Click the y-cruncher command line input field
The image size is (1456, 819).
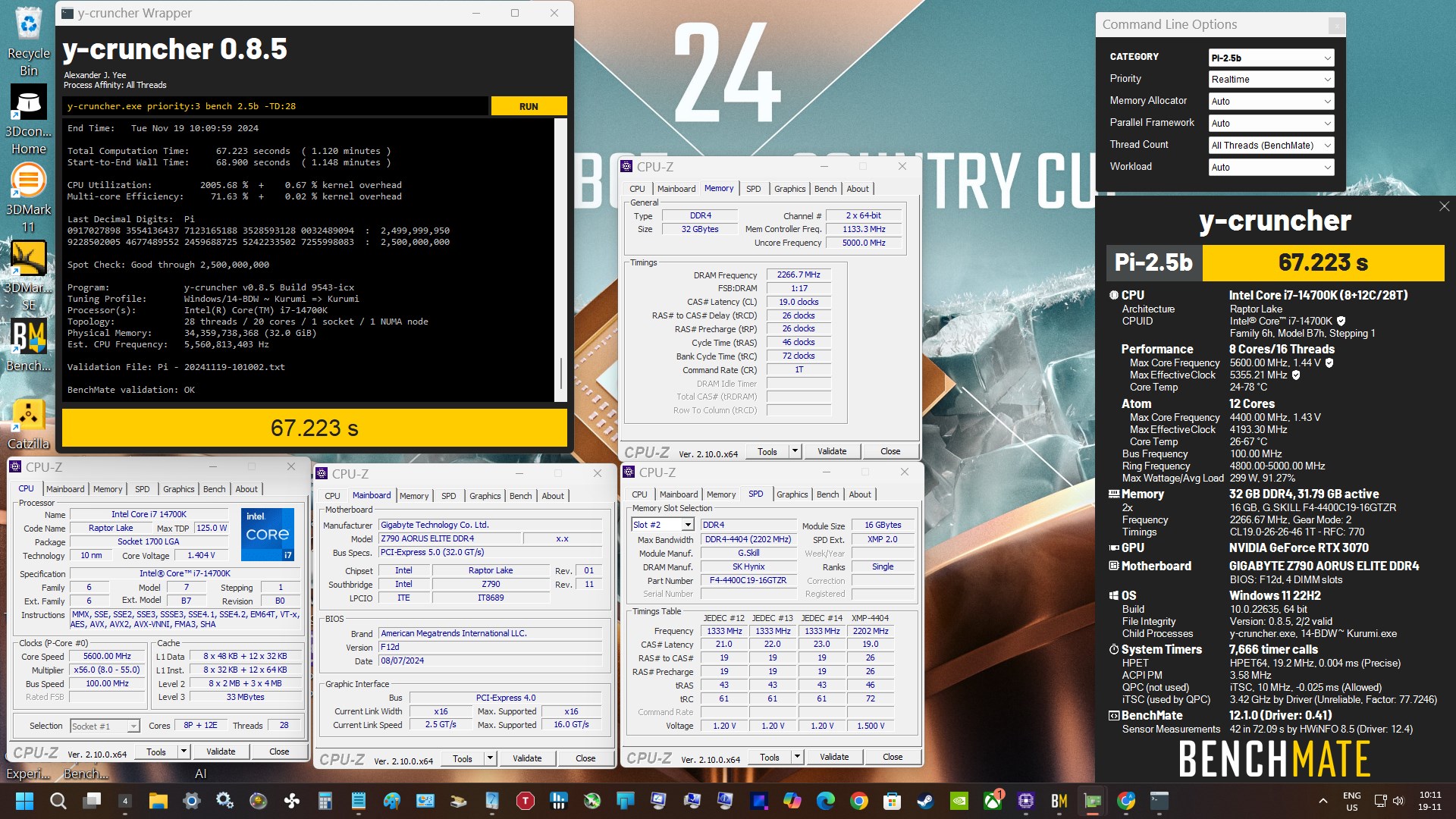point(275,106)
